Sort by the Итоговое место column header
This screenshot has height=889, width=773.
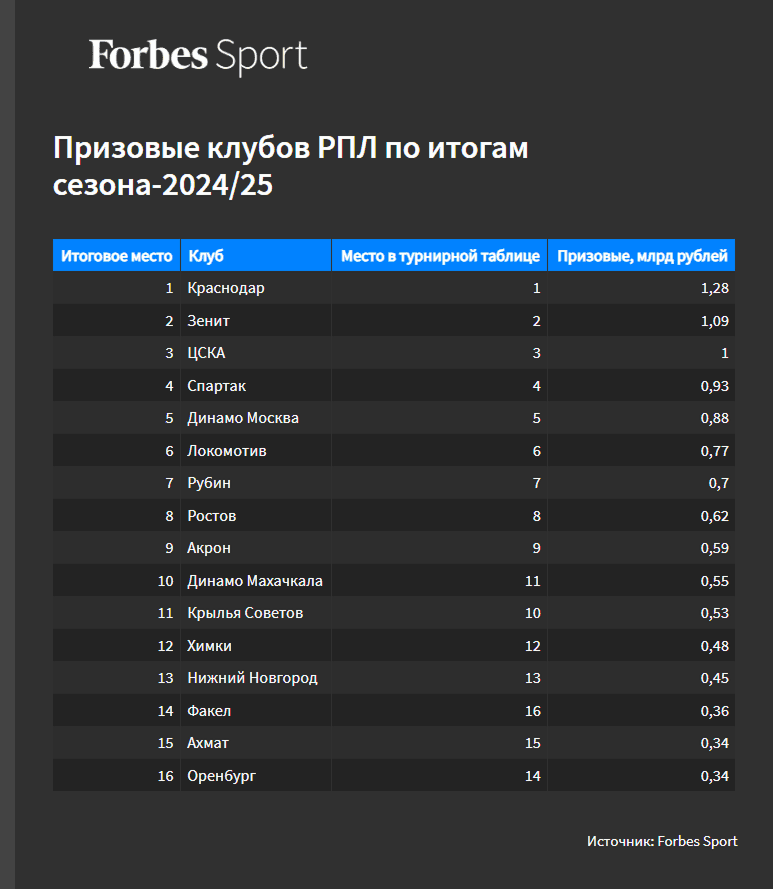coord(116,255)
